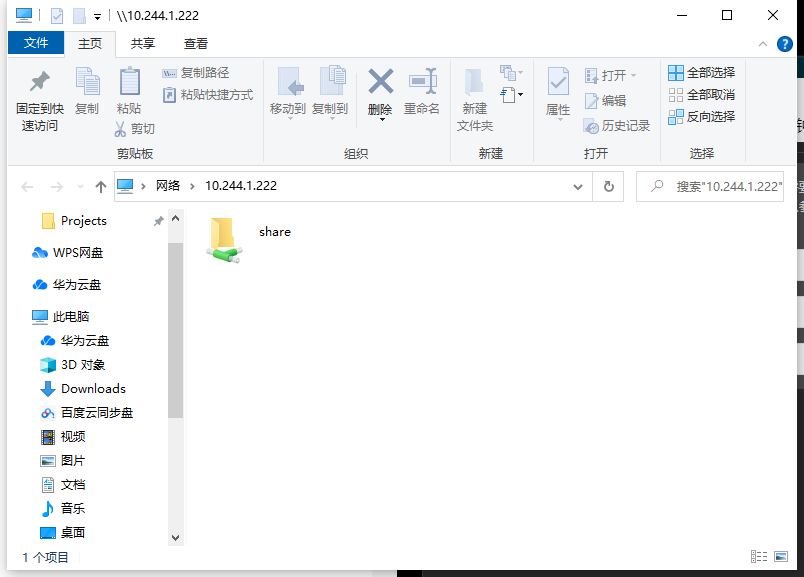
Task: Click the Paste clipboard icon
Action: [129, 82]
